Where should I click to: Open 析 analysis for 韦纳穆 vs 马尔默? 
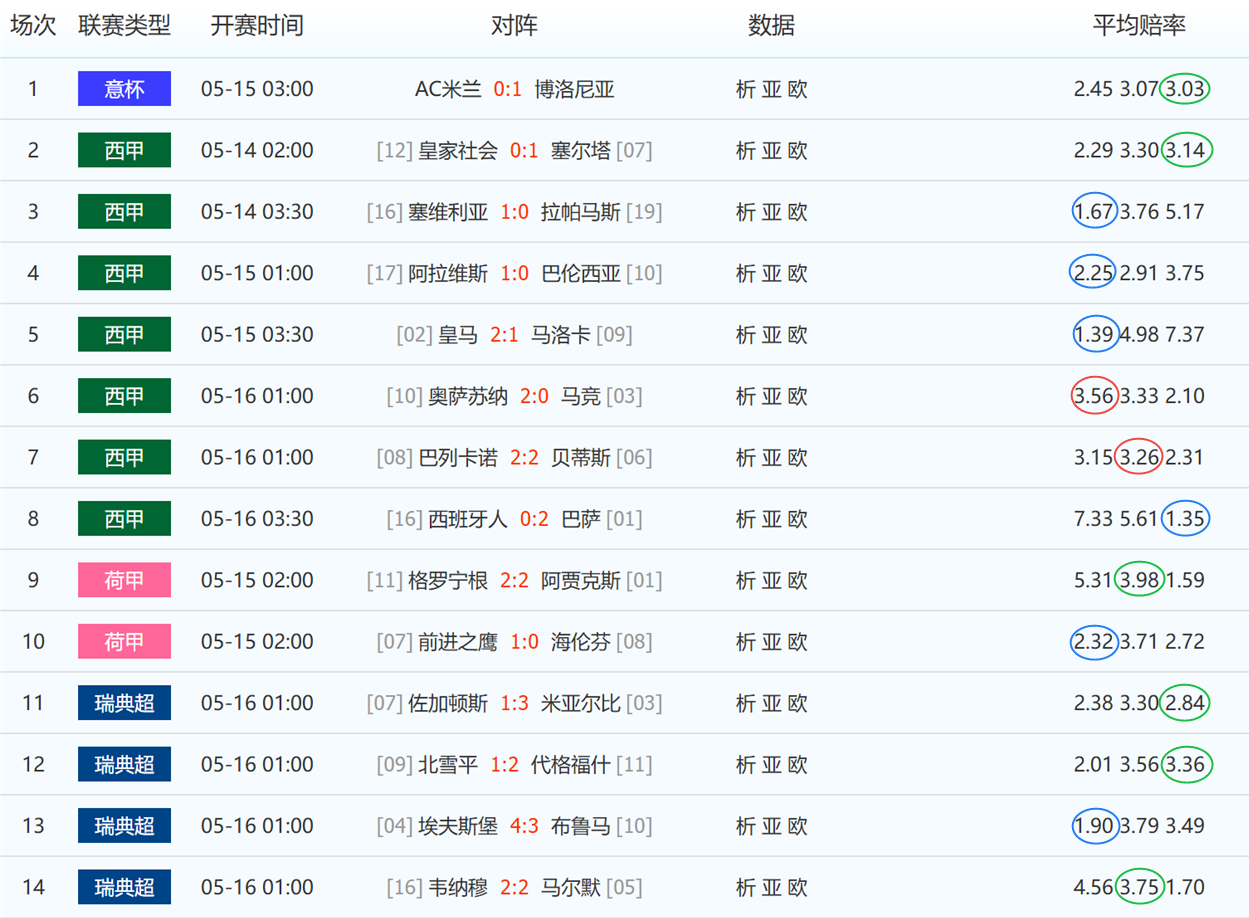(x=745, y=887)
